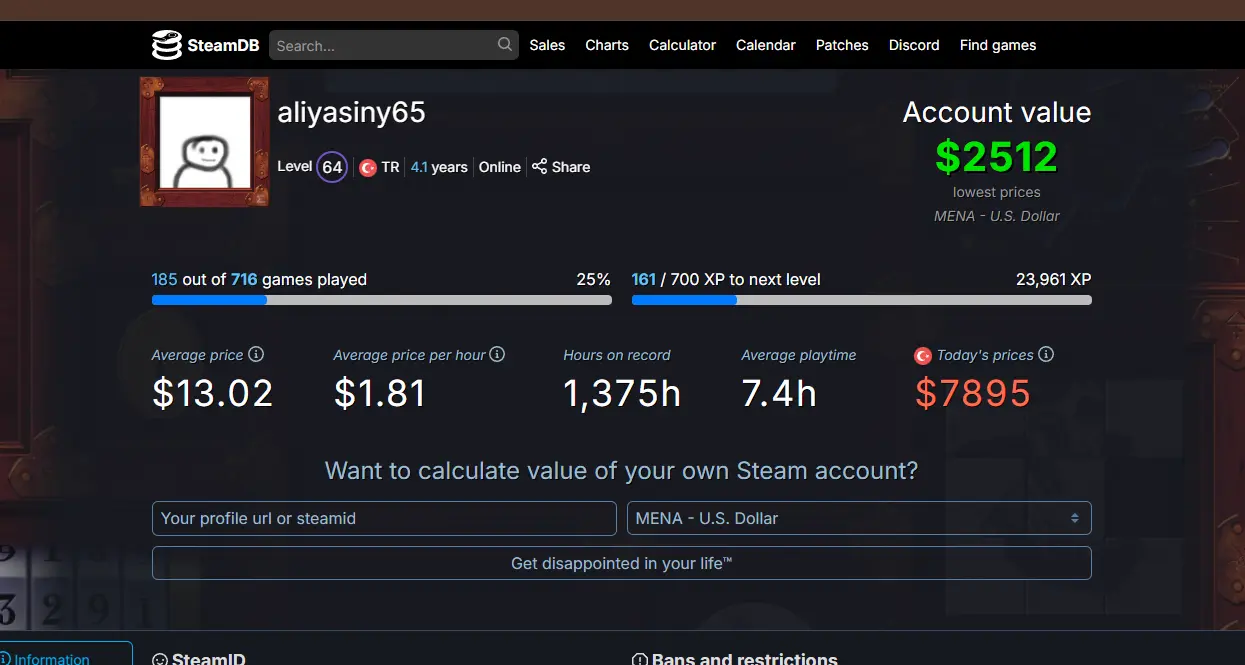Click info icon beside Average price per hour
The width and height of the screenshot is (1245, 665).
[x=497, y=354]
